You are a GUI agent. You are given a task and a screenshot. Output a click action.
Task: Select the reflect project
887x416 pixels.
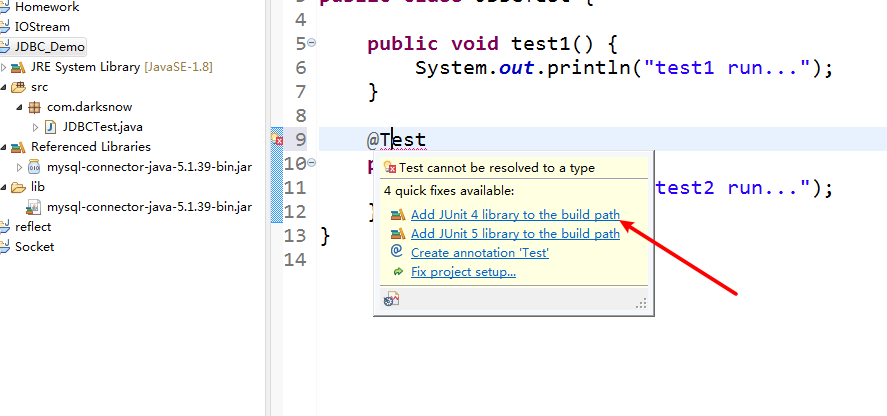33,226
